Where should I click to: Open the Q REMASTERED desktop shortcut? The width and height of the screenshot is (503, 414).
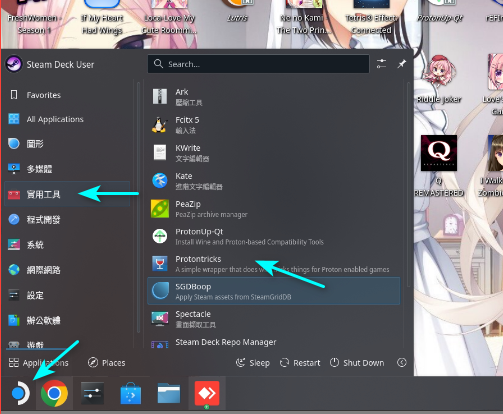439,153
